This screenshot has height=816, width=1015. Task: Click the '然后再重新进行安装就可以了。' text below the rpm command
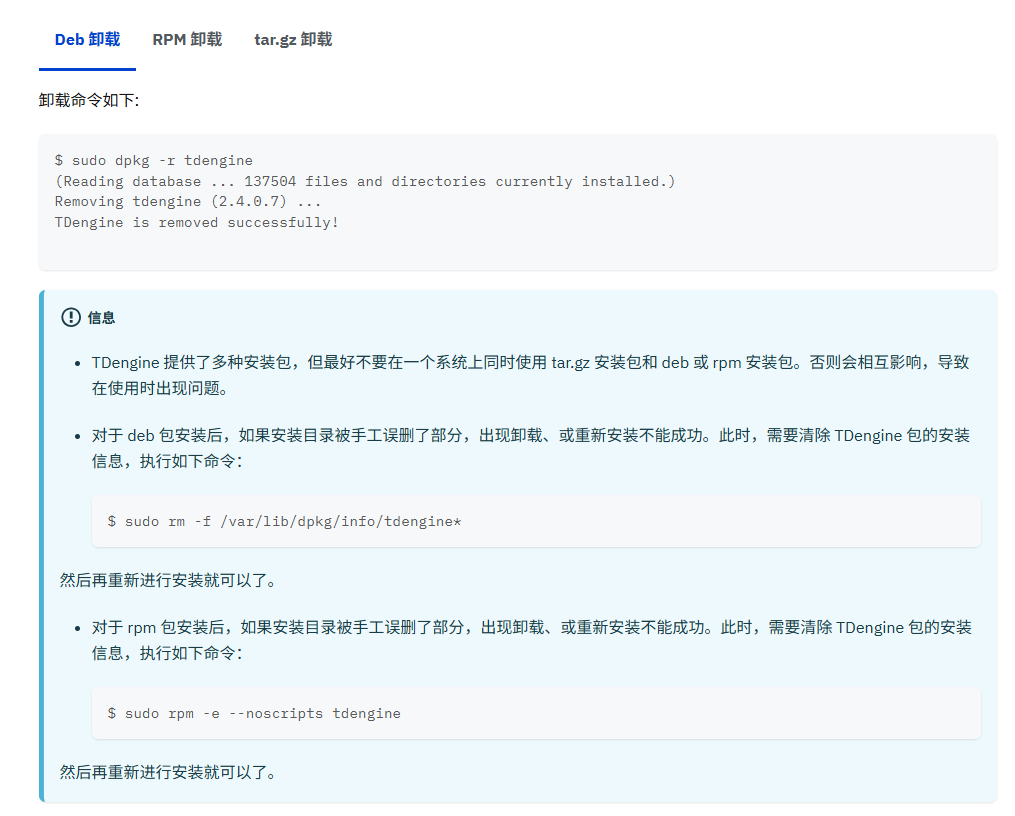[169, 772]
